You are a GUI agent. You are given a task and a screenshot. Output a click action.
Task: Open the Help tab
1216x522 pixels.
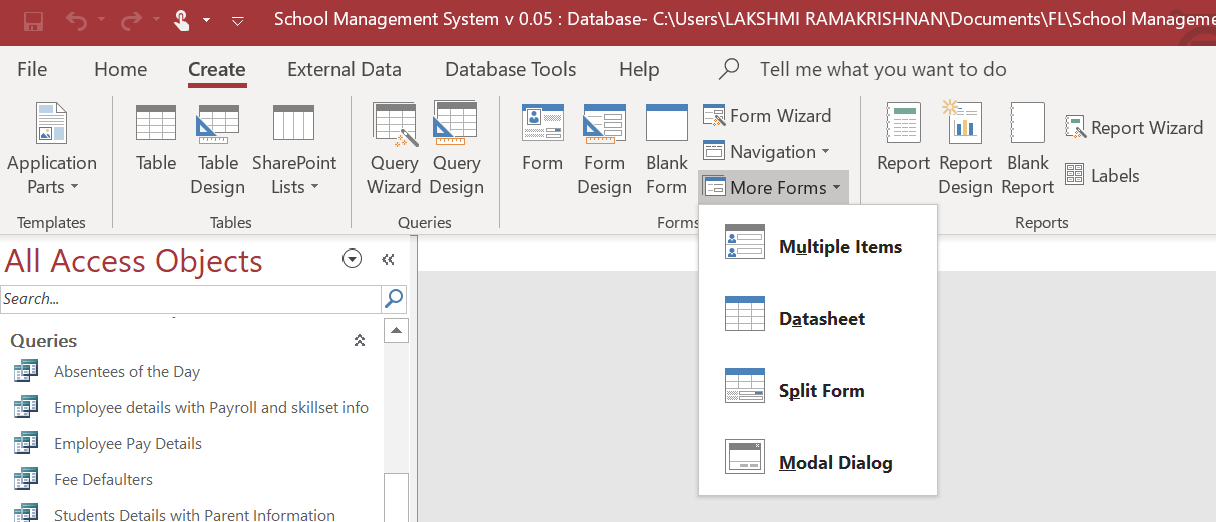tap(639, 69)
